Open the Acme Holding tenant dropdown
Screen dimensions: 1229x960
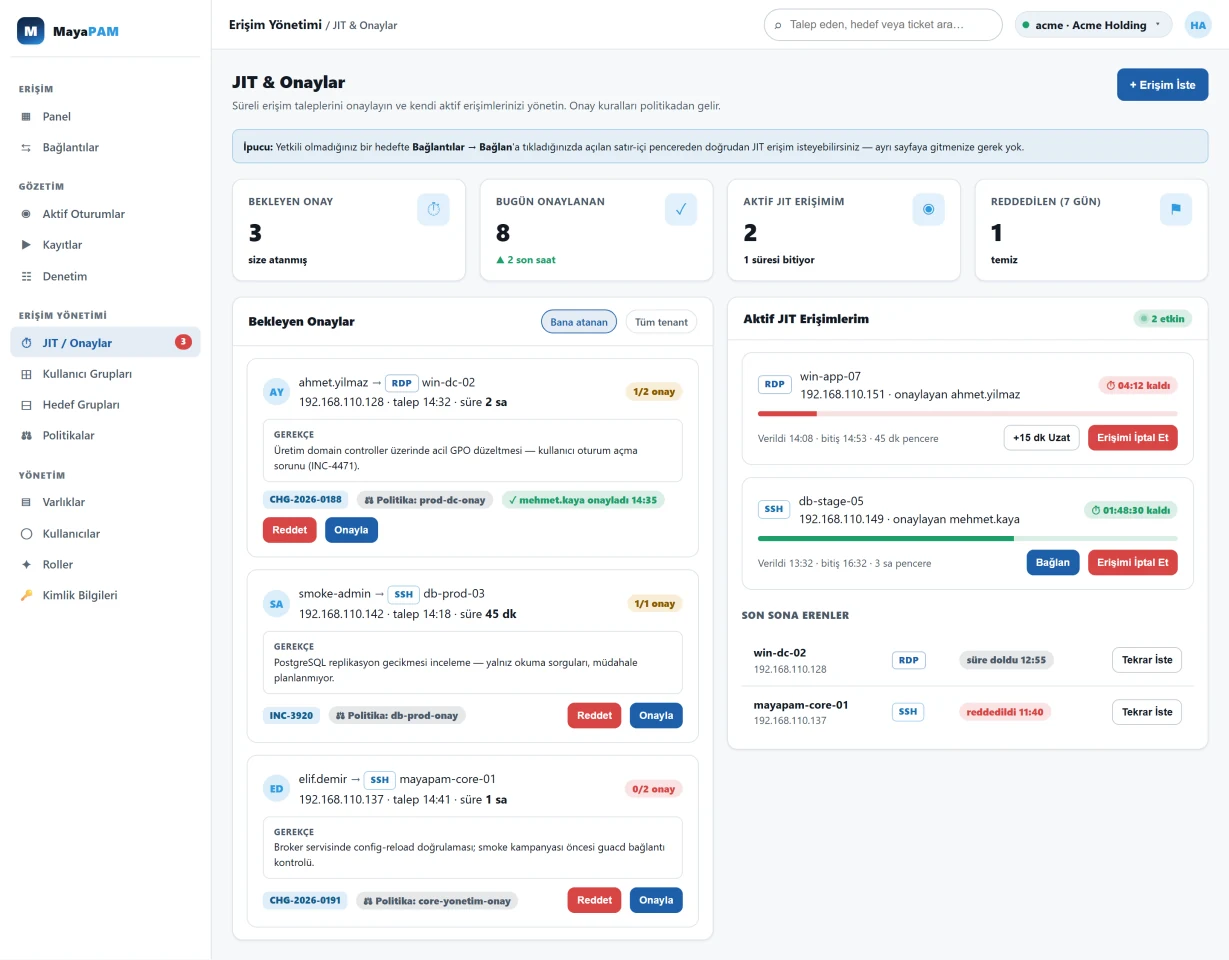tap(1094, 25)
